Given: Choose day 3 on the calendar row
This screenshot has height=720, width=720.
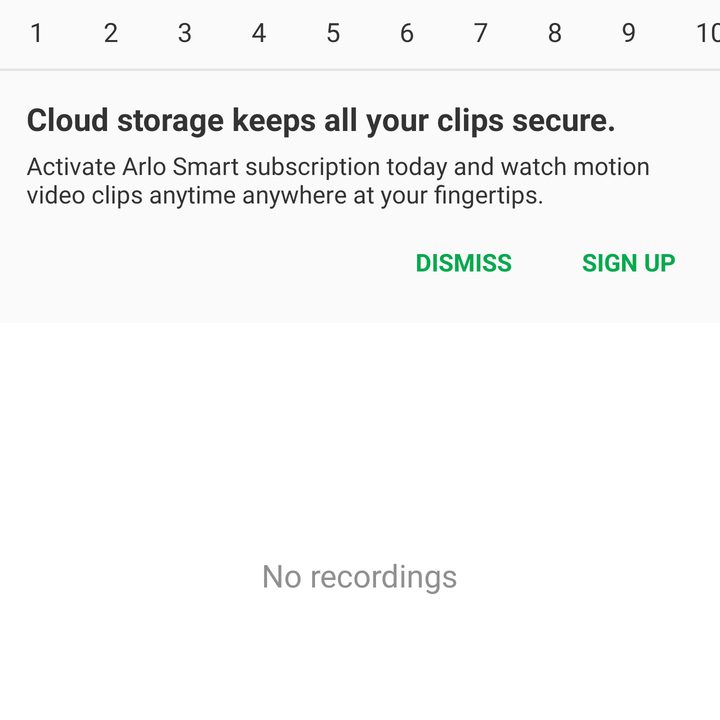Looking at the screenshot, I should (x=185, y=33).
